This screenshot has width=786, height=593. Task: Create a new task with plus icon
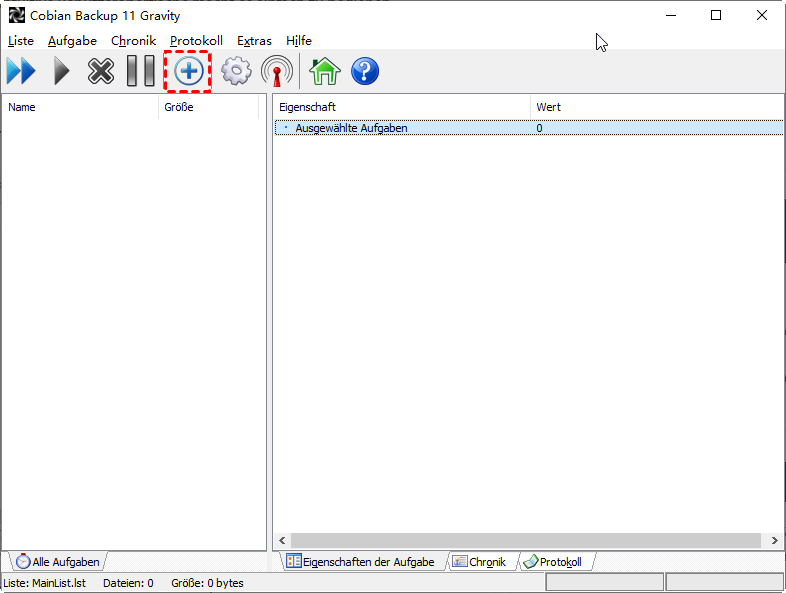(x=188, y=72)
